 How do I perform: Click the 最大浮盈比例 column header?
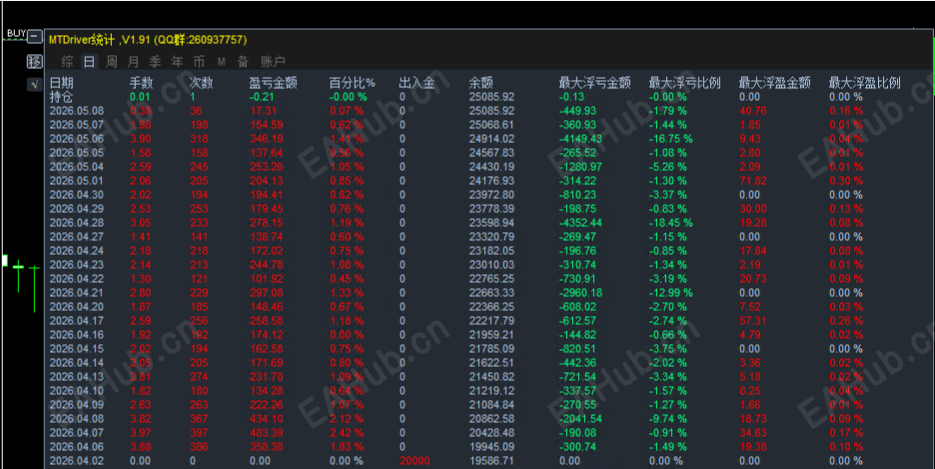[865, 83]
